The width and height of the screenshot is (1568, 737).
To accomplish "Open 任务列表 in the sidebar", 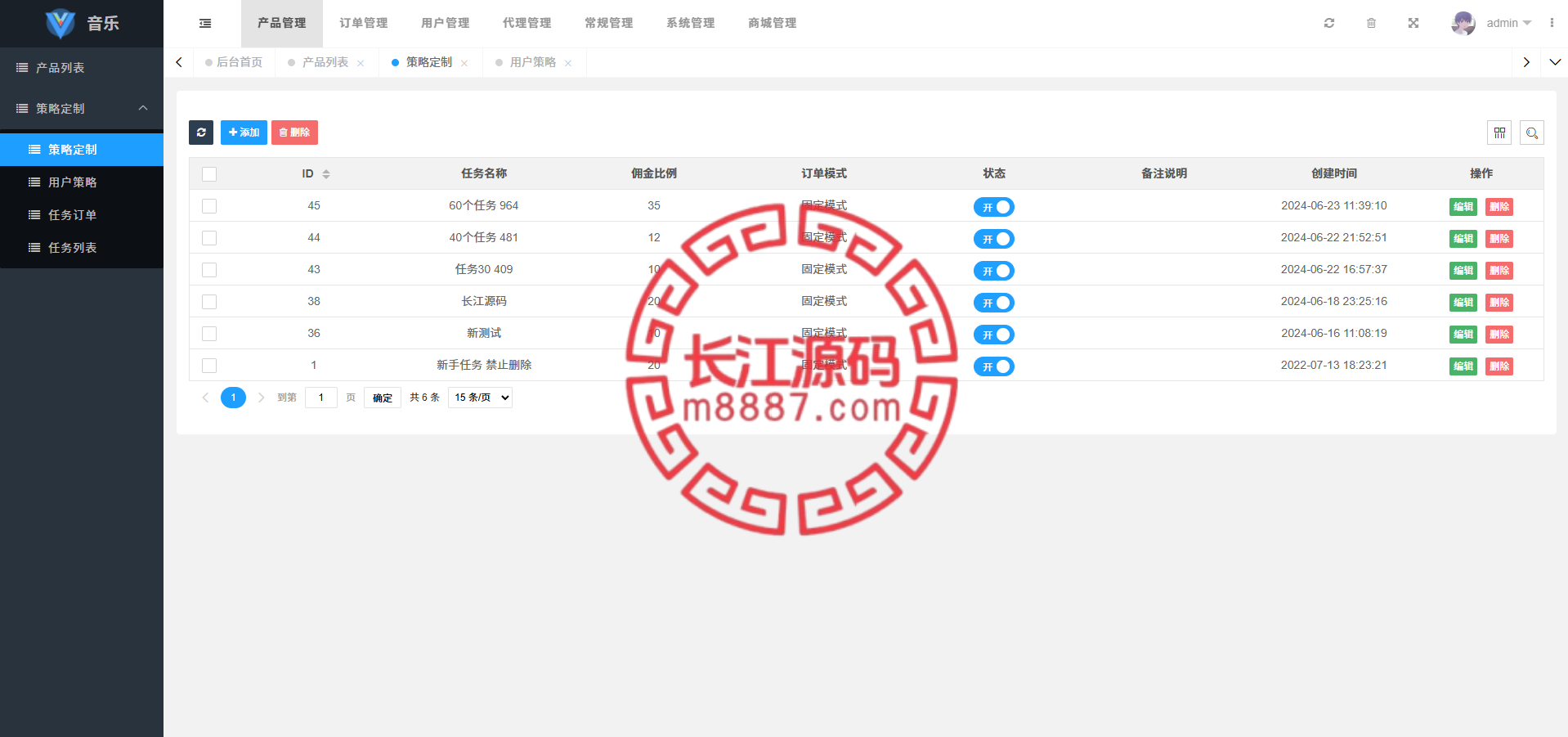I will [x=82, y=248].
